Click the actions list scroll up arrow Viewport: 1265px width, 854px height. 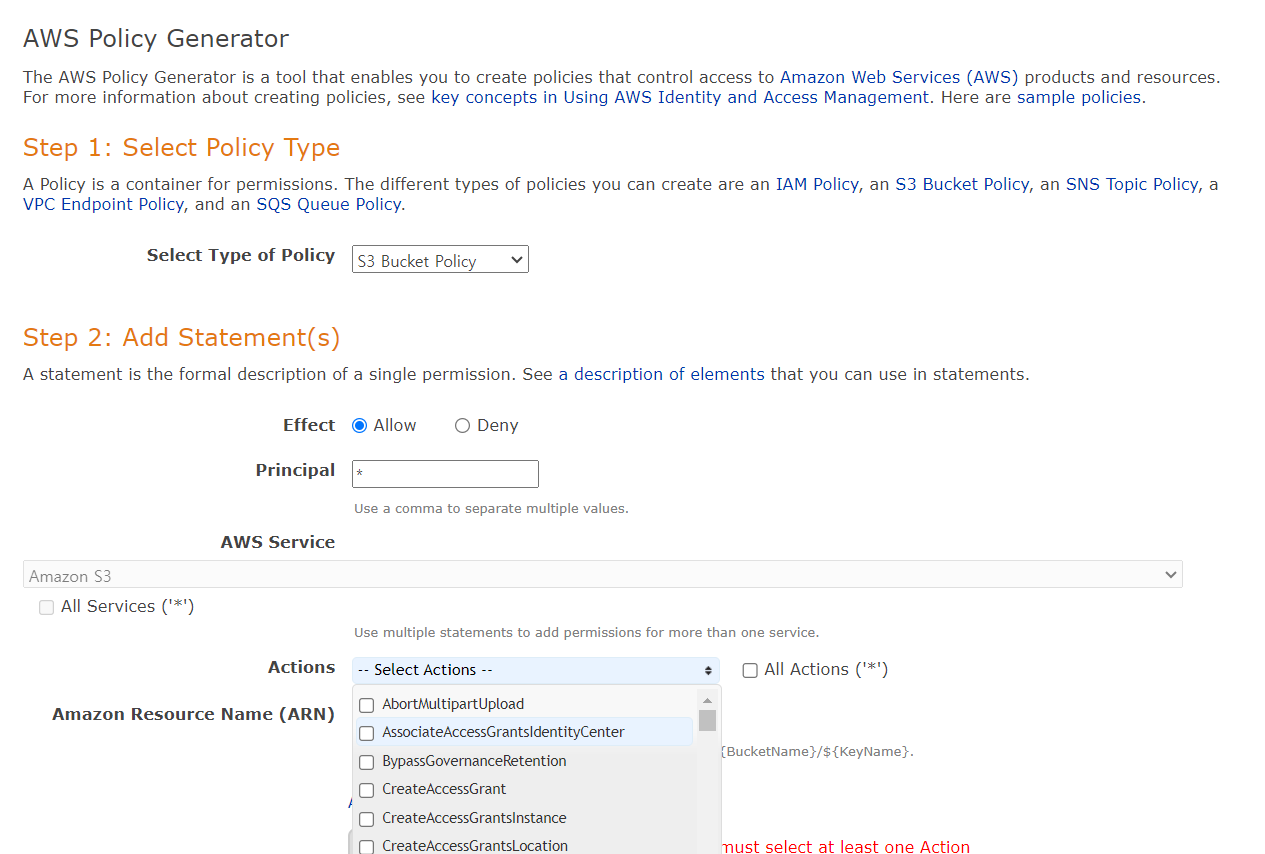click(x=707, y=700)
